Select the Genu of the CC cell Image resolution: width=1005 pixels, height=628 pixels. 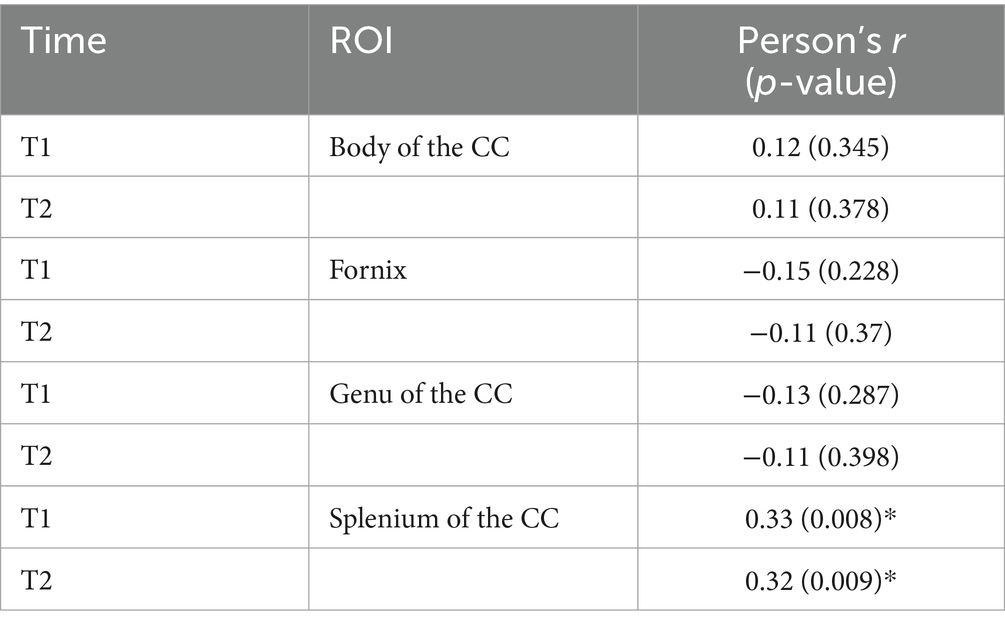pyautogui.click(x=420, y=394)
